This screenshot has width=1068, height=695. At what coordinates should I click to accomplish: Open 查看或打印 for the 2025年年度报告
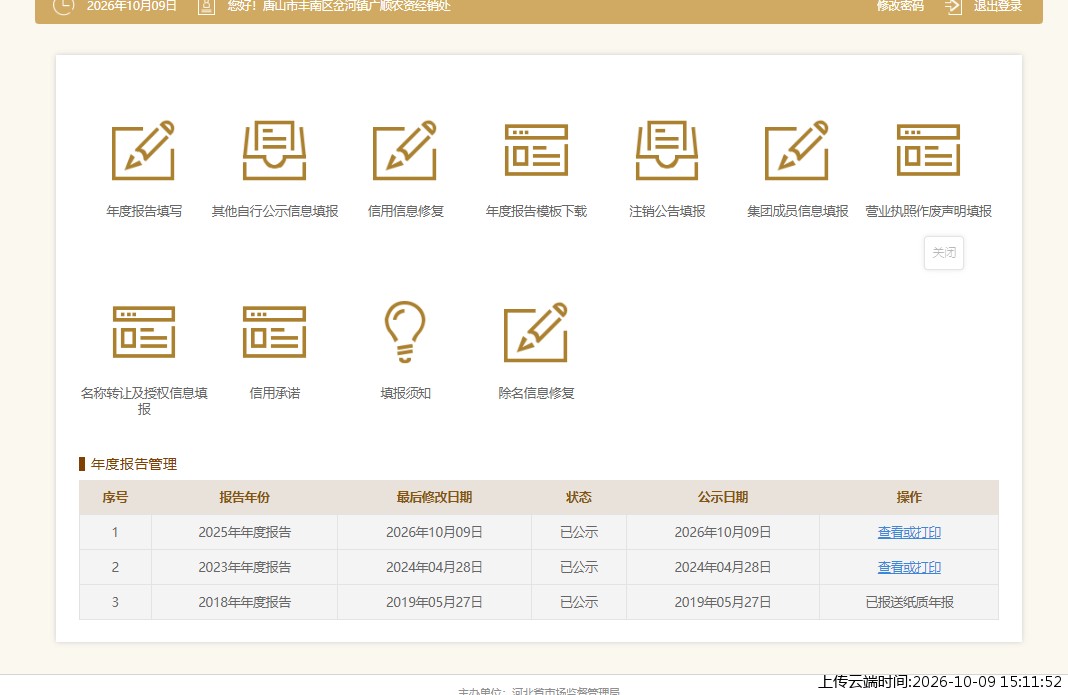(909, 532)
